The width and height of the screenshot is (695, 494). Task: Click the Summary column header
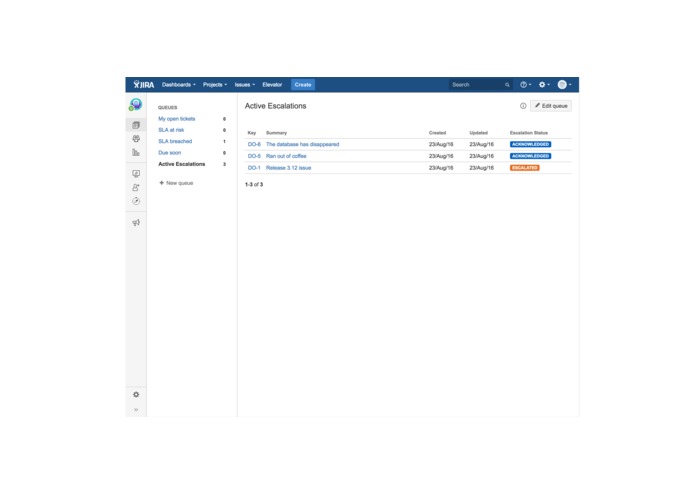276,133
